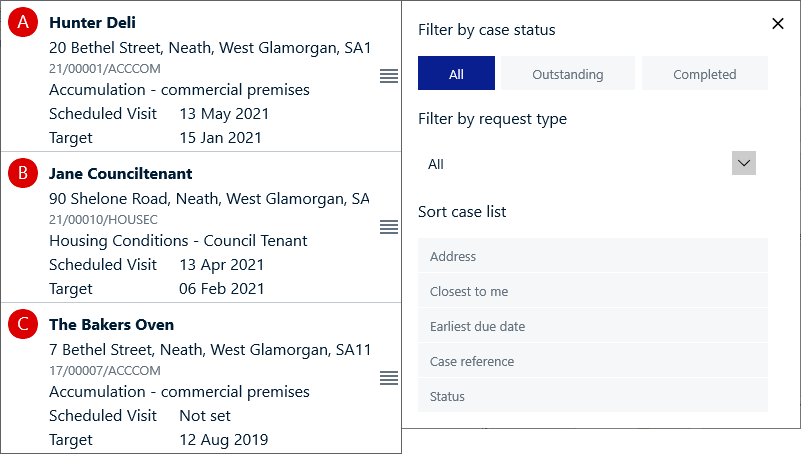Sort case list by Closest to me
The image size is (801, 454).
point(592,291)
